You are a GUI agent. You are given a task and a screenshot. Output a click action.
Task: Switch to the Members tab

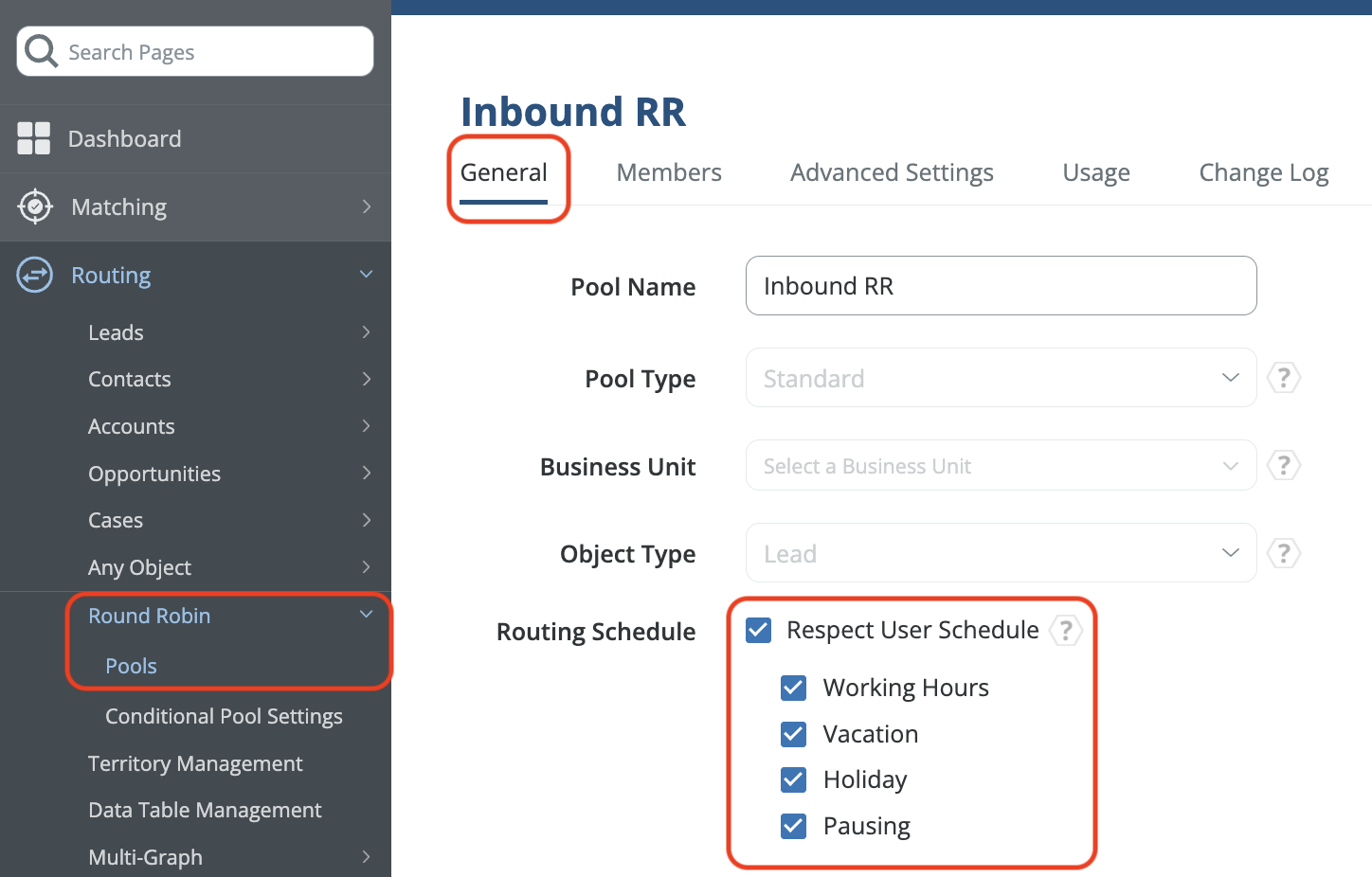(669, 172)
